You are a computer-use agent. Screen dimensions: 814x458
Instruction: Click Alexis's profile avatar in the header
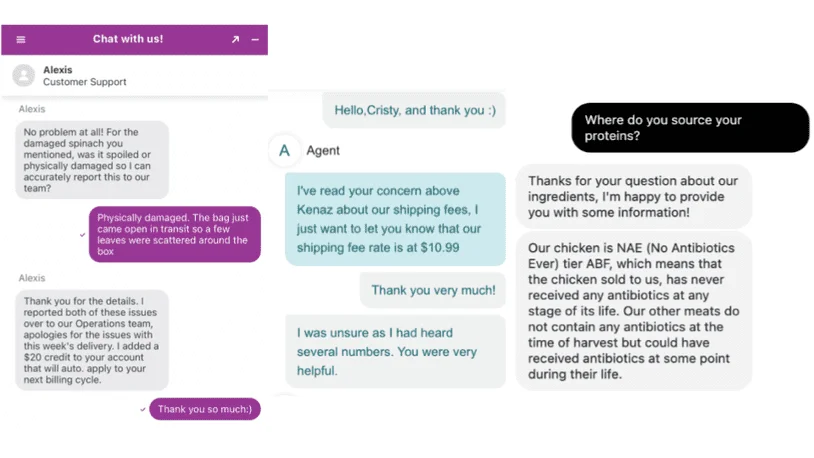(22, 76)
